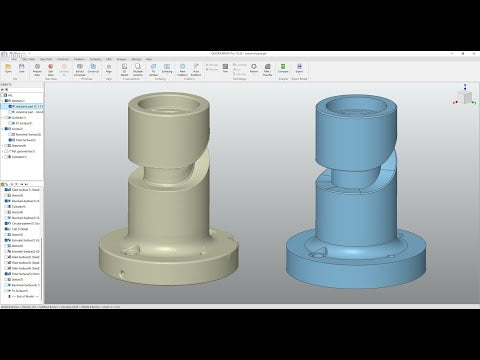Click the Open file icon in ribbon
Image resolution: width=480 pixels, height=360 pixels.
[x=8, y=68]
